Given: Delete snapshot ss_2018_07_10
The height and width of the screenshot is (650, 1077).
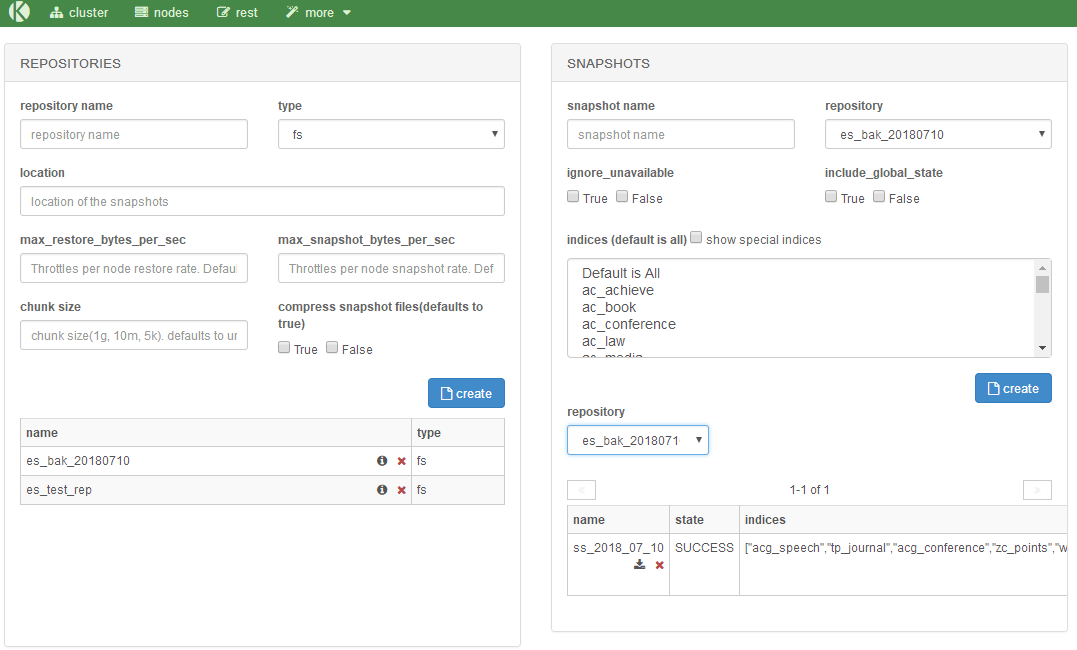Looking at the screenshot, I should [659, 565].
